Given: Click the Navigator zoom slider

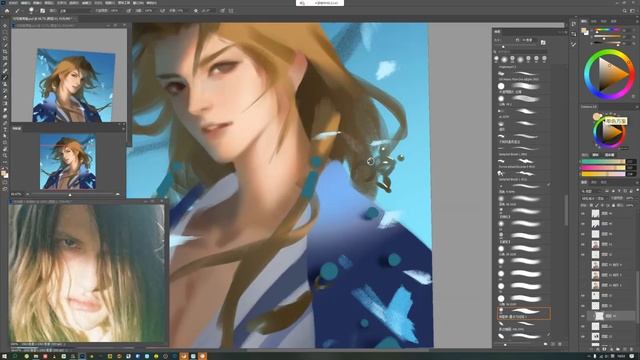Looking at the screenshot, I should (x=70, y=195).
